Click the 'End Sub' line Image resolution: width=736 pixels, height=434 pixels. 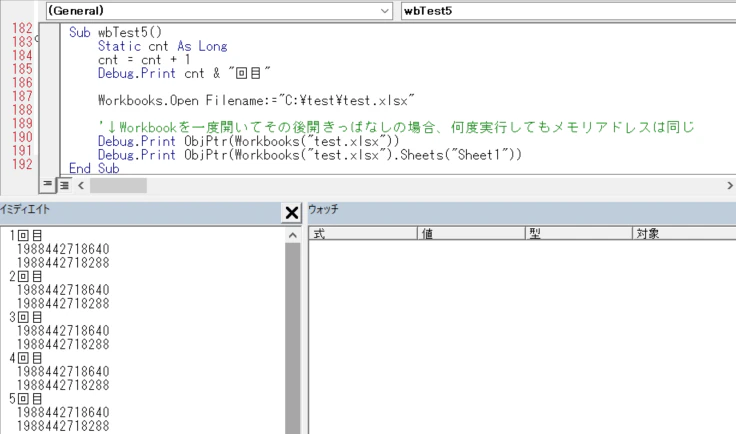(x=94, y=168)
